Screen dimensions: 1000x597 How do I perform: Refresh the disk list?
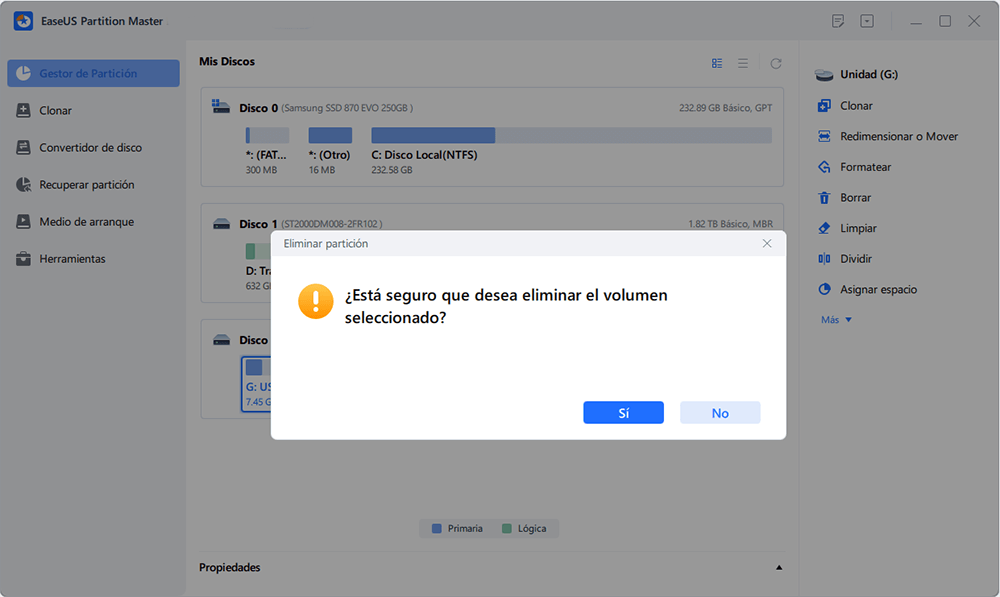pos(776,63)
